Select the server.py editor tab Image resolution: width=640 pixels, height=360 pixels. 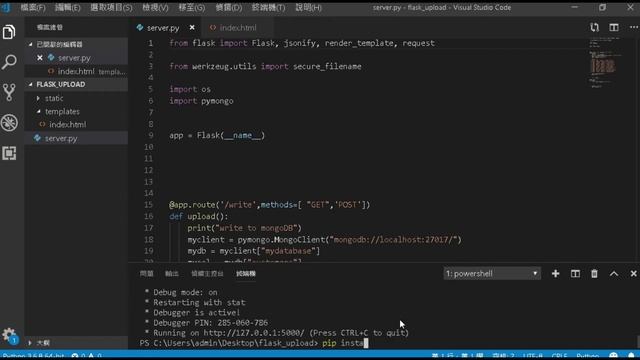163,28
